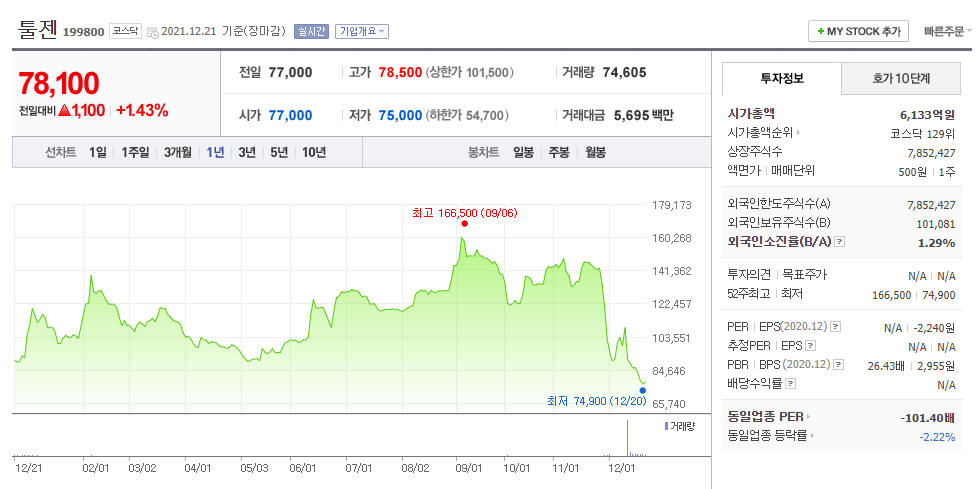Click the 코스닥 129위 rank value
Viewport: 978px width, 489px height.
coord(923,133)
